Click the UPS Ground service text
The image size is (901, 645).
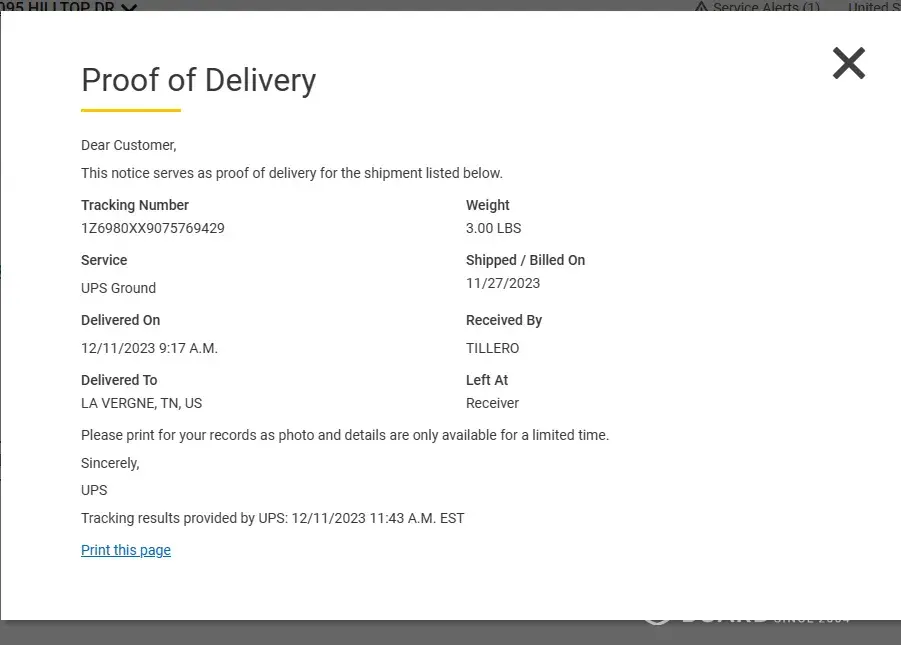(x=118, y=288)
